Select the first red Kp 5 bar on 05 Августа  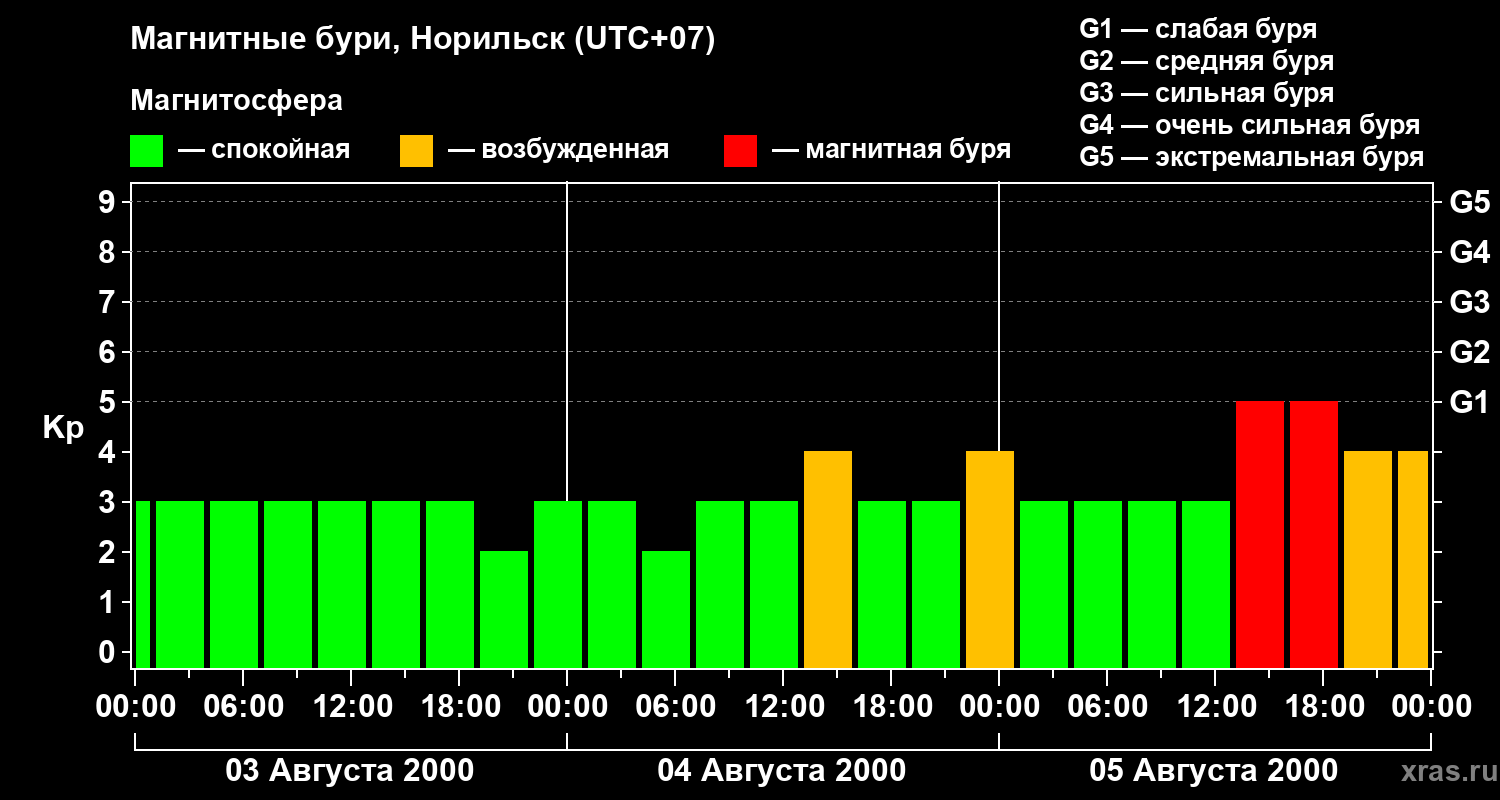pyautogui.click(x=1260, y=534)
